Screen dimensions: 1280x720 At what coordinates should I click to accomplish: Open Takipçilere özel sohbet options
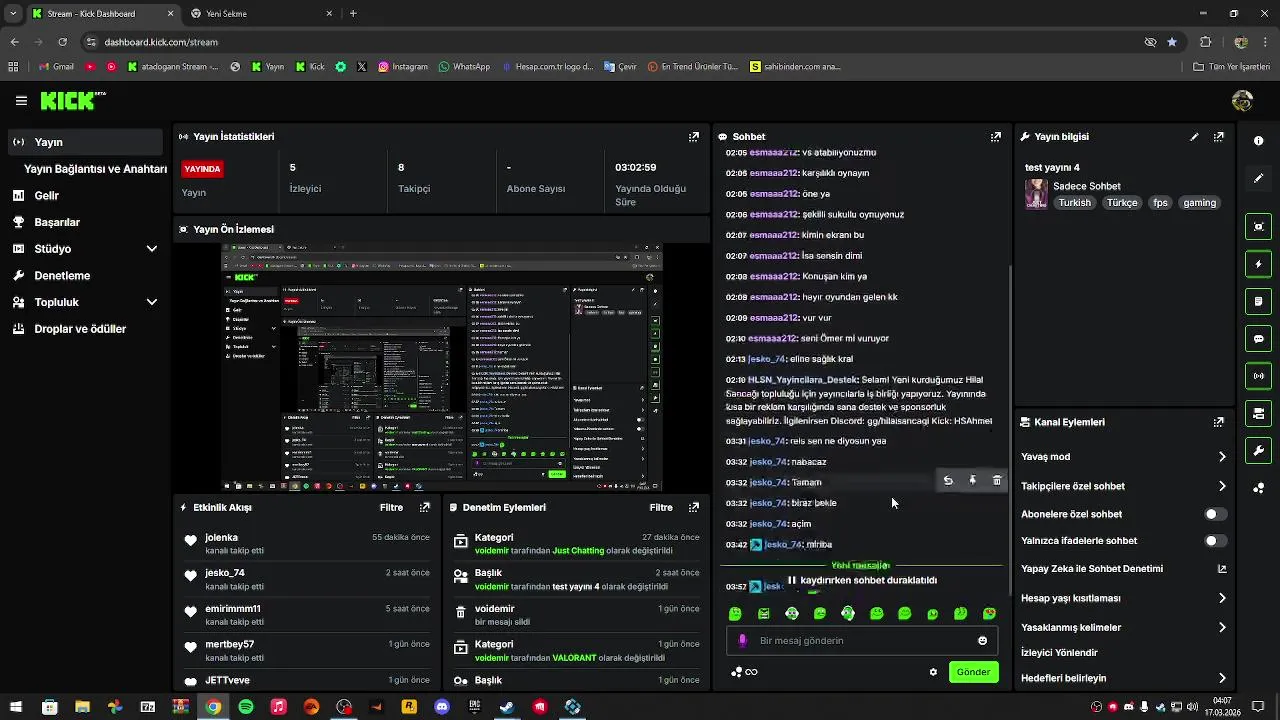point(1124,486)
